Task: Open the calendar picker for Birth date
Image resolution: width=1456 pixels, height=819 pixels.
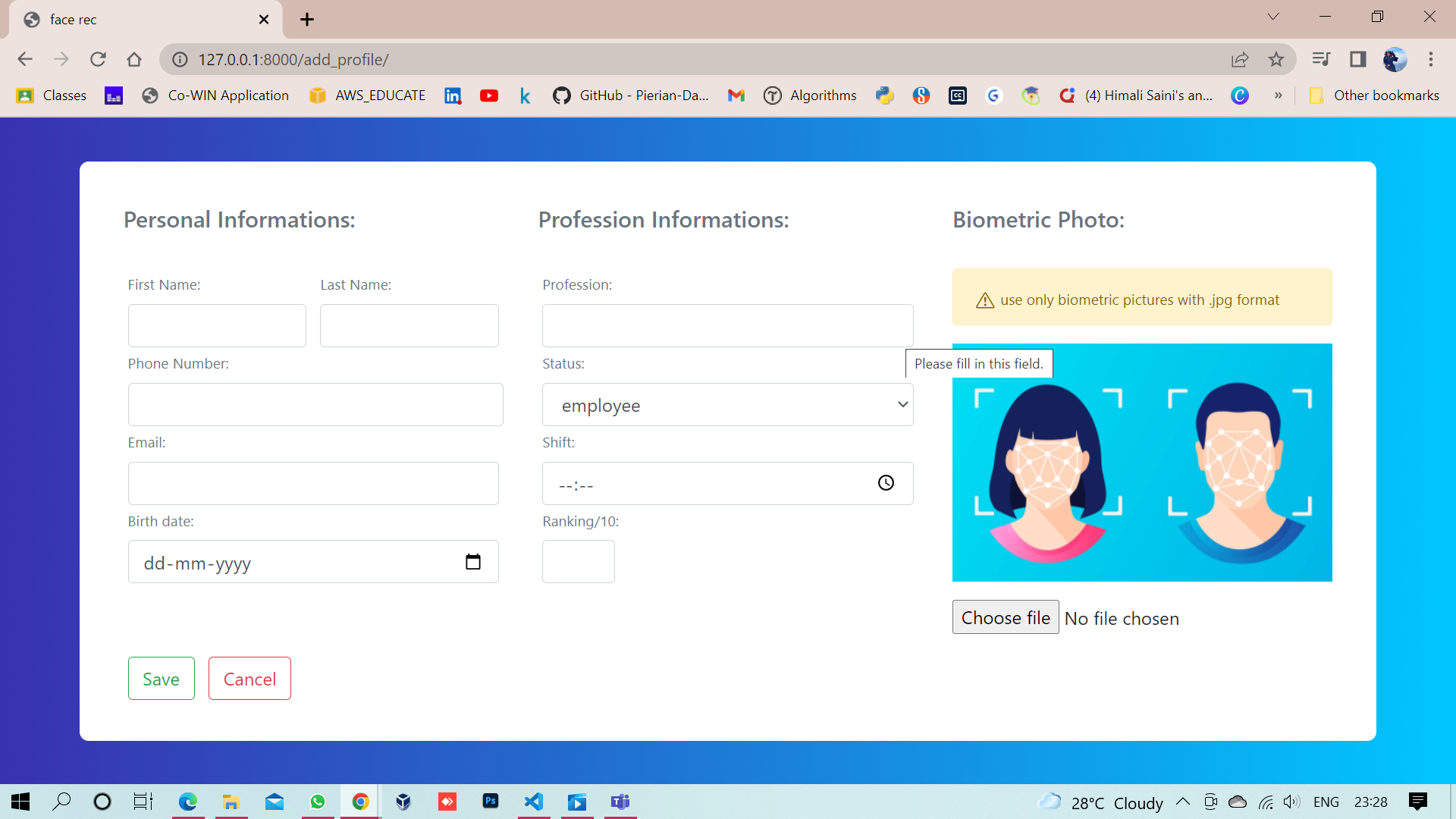Action: 473,561
